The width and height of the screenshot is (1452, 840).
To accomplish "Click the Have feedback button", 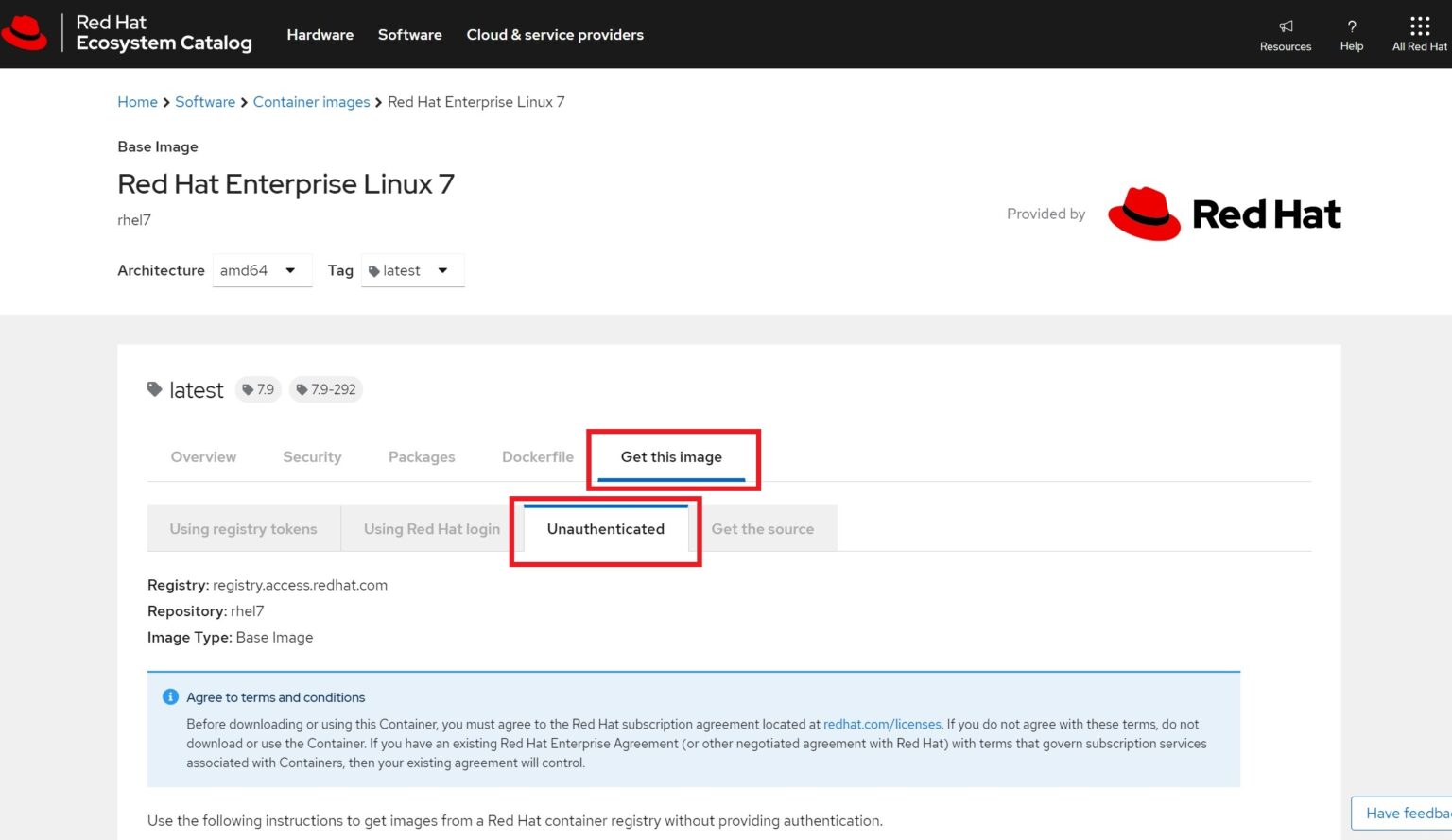I will pyautogui.click(x=1406, y=814).
